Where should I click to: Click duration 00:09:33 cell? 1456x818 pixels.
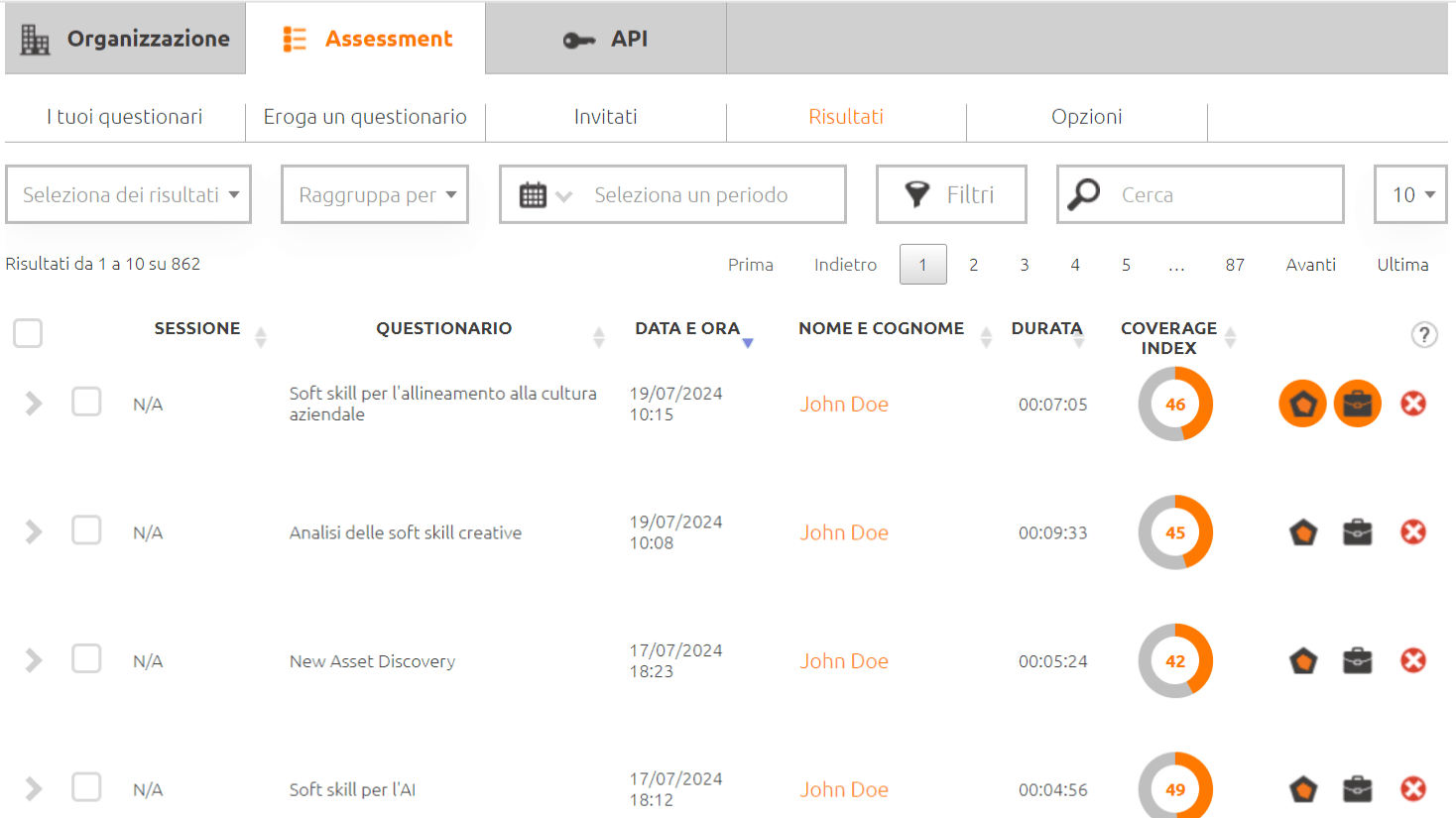pos(1052,532)
